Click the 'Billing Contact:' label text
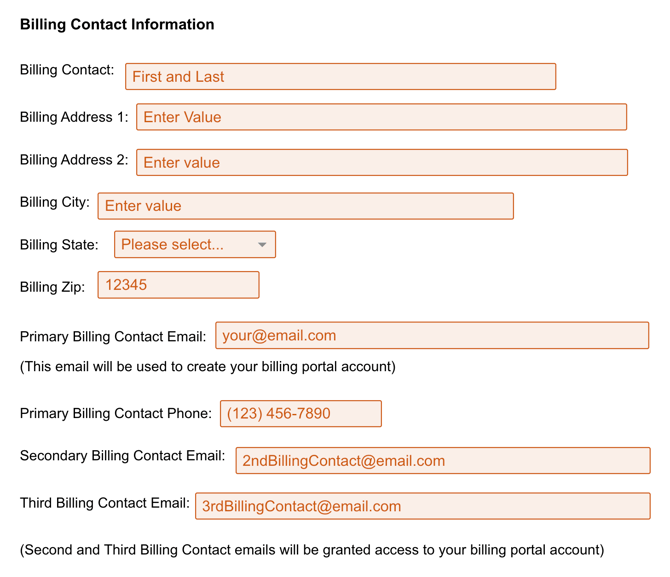 [67, 70]
